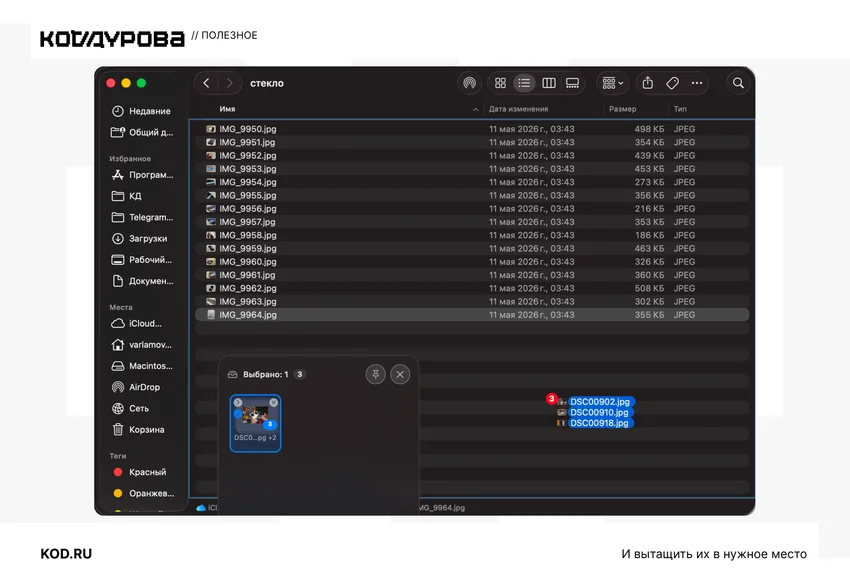The width and height of the screenshot is (850, 582).
Task: Select the Оранжев... orange tag
Action: pos(142,493)
